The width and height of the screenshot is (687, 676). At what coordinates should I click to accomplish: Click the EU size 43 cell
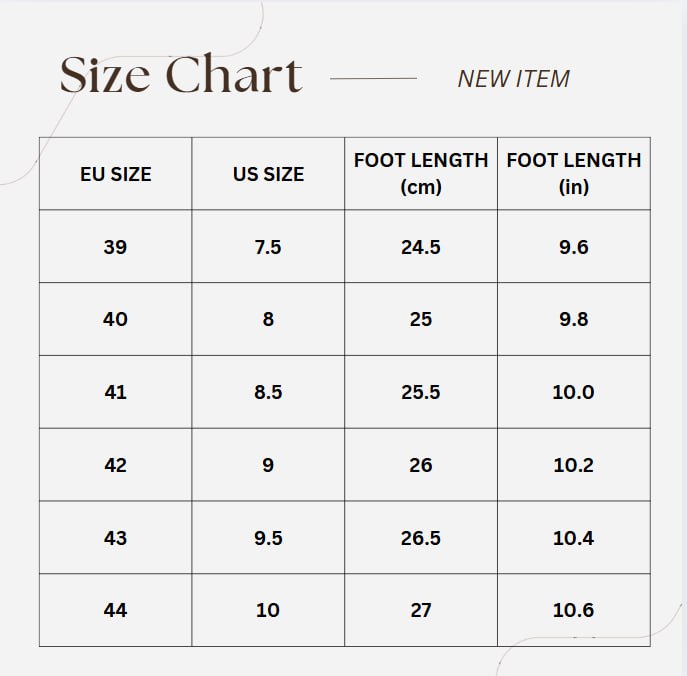(x=116, y=538)
